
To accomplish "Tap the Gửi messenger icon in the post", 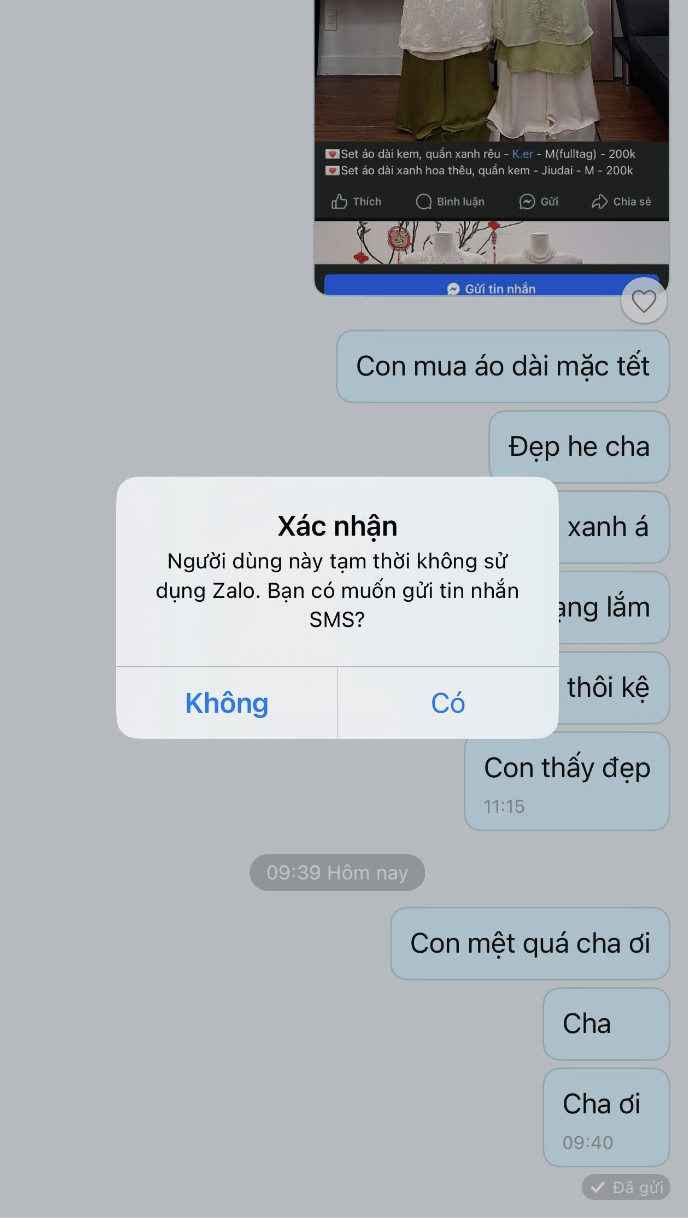I will click(527, 202).
